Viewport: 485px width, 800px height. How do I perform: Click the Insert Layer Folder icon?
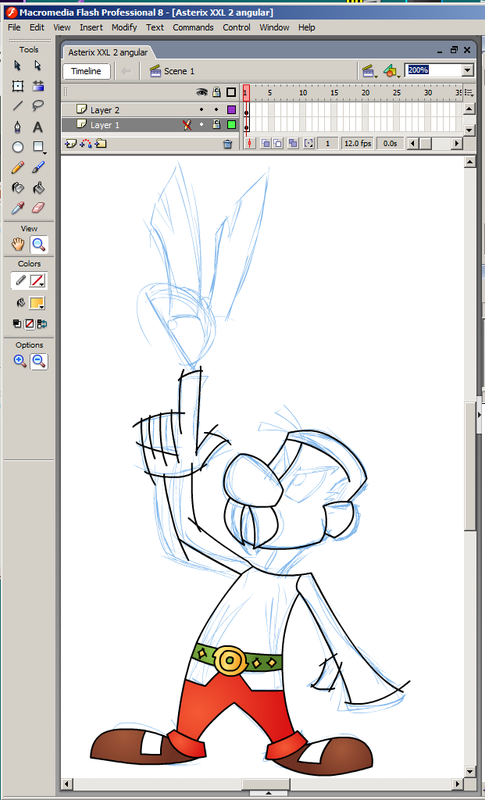100,144
